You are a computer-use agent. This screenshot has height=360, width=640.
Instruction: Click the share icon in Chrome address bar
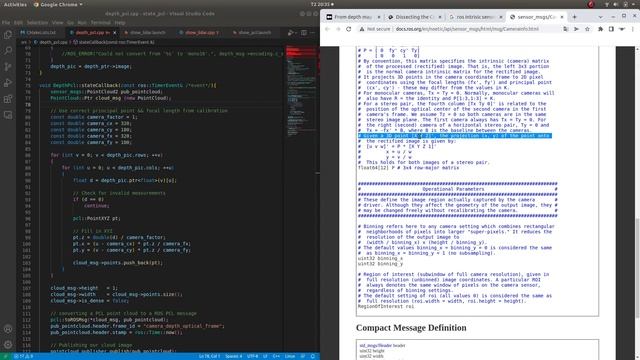pyautogui.click(x=576, y=29)
